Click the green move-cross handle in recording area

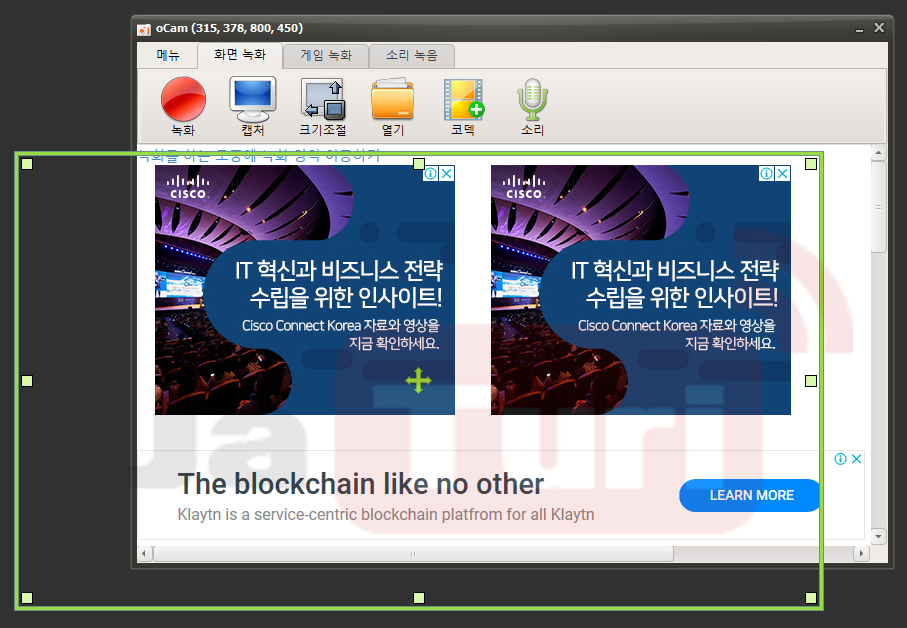pyautogui.click(x=418, y=381)
